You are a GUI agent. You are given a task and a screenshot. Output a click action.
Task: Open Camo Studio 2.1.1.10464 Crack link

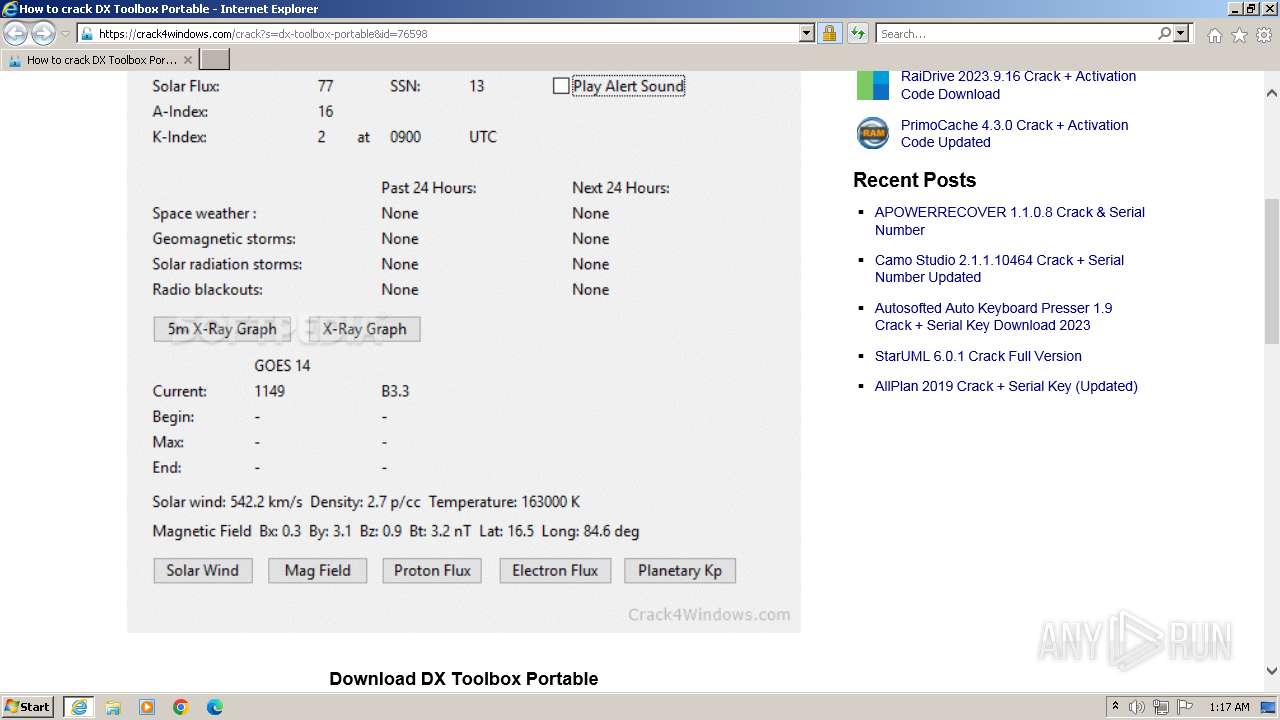(x=999, y=268)
